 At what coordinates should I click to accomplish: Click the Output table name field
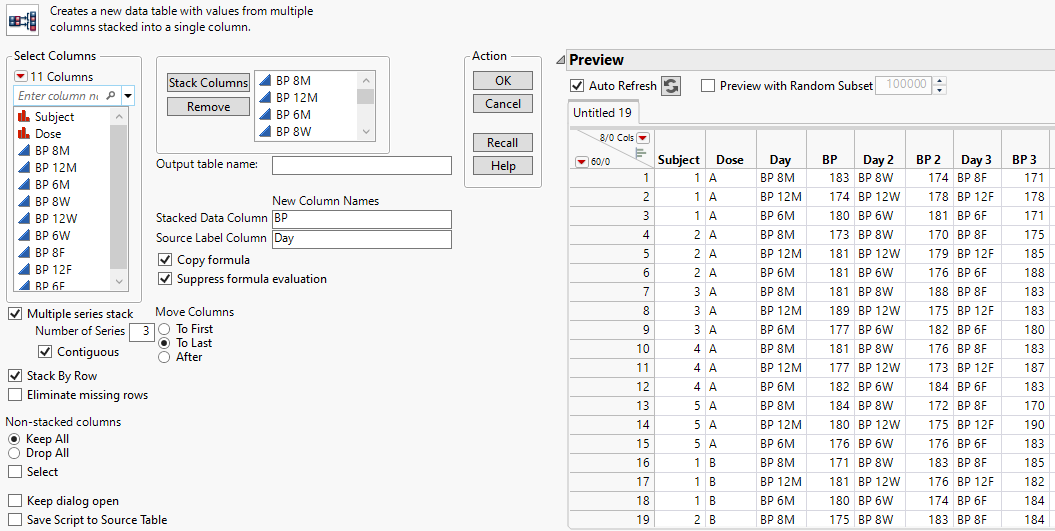pos(361,166)
